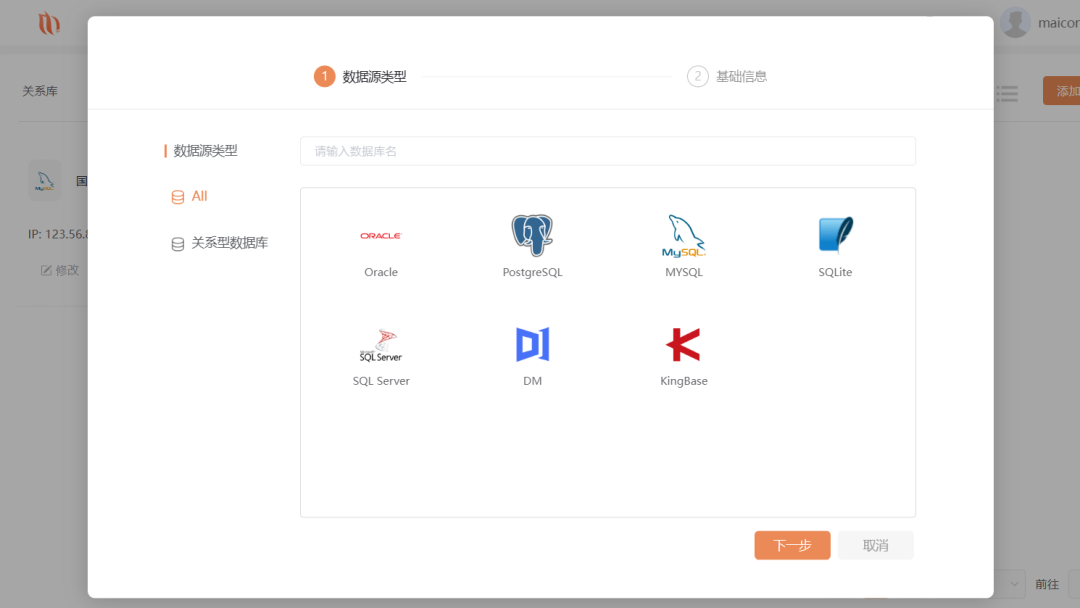Click the 修改 link in background
The height and width of the screenshot is (608, 1080).
click(x=60, y=270)
